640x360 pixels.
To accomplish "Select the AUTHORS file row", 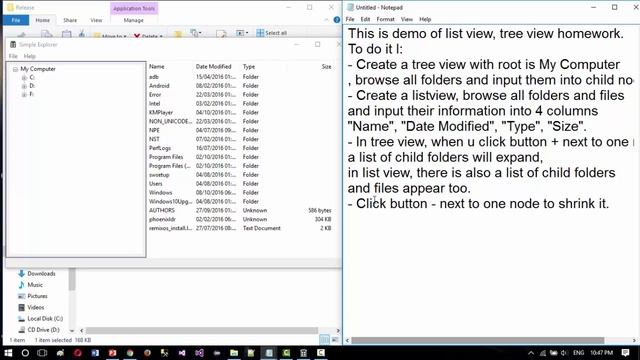I will point(240,211).
